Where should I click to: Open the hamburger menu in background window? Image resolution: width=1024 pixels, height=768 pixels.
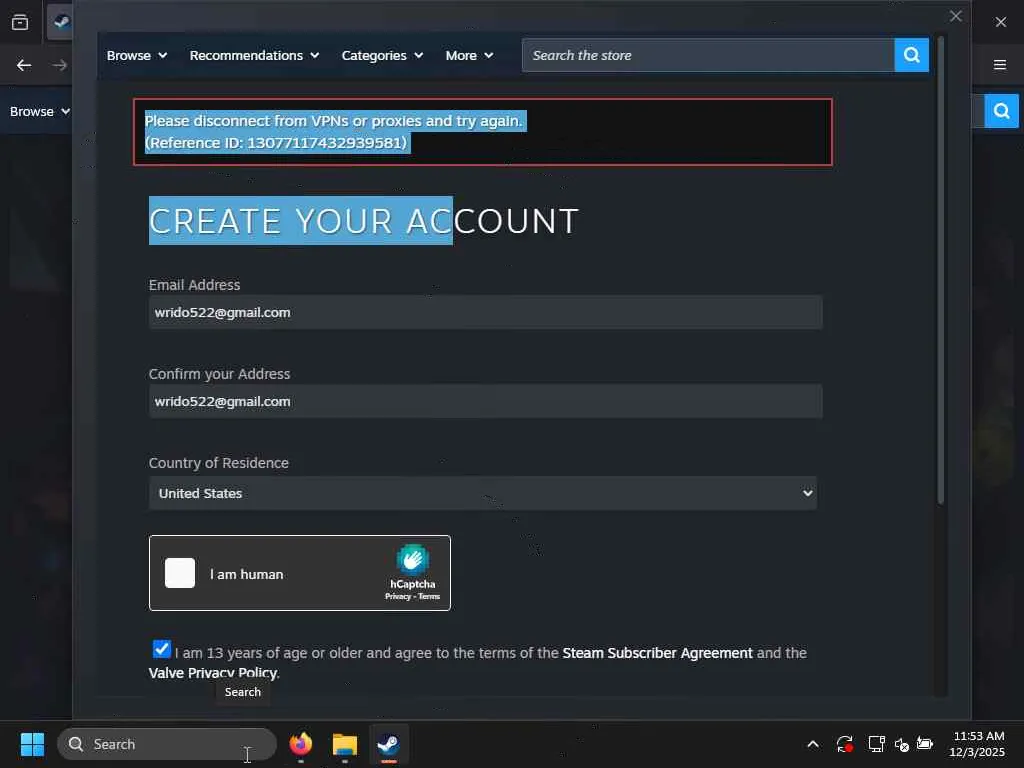click(x=1000, y=65)
